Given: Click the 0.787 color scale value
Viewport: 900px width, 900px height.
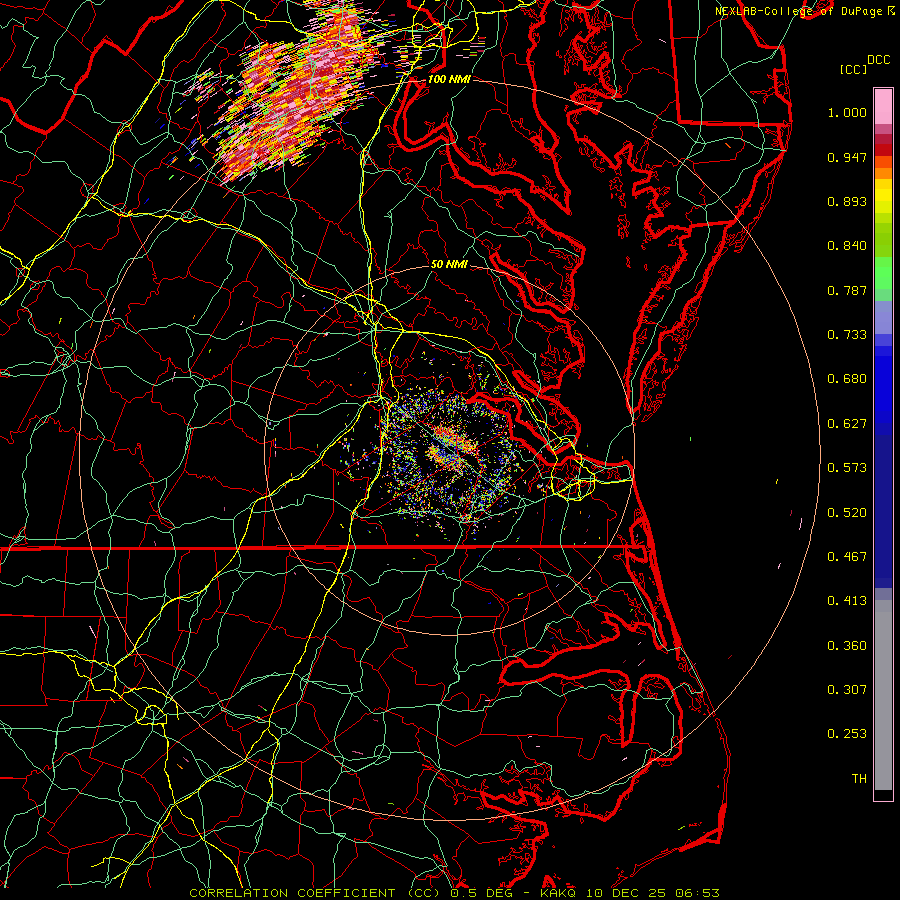Looking at the screenshot, I should click(847, 290).
